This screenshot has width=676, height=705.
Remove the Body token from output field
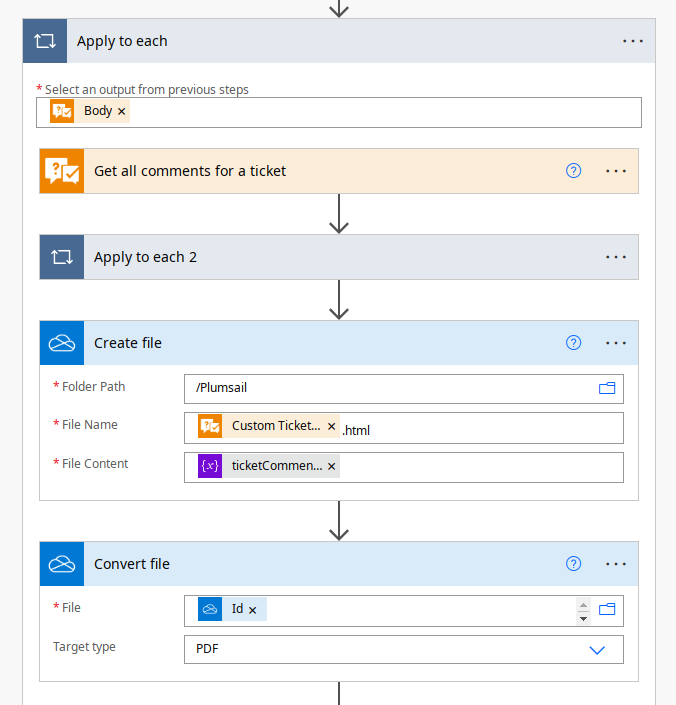coord(122,112)
